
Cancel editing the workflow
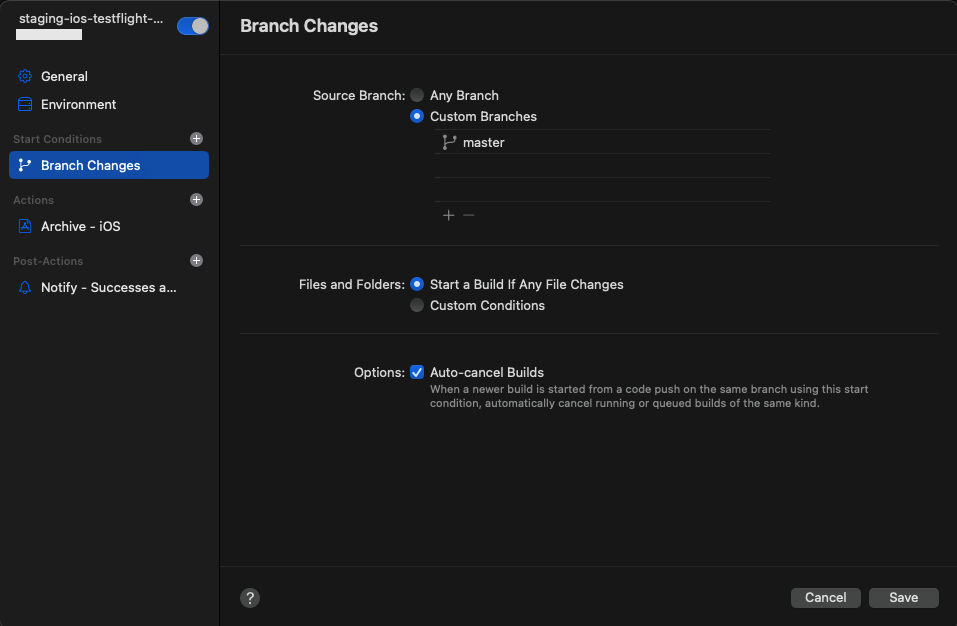[825, 598]
